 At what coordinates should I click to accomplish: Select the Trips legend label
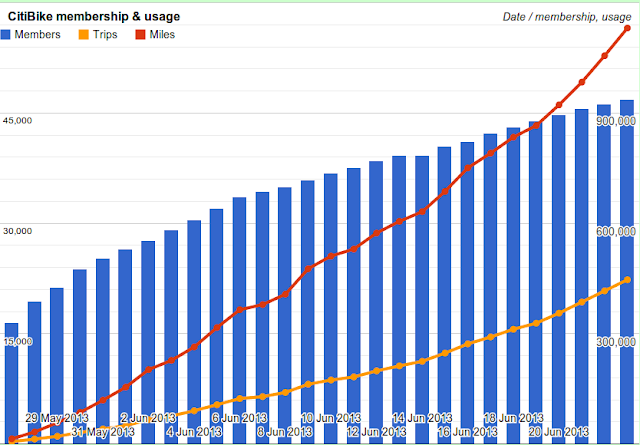[105, 35]
